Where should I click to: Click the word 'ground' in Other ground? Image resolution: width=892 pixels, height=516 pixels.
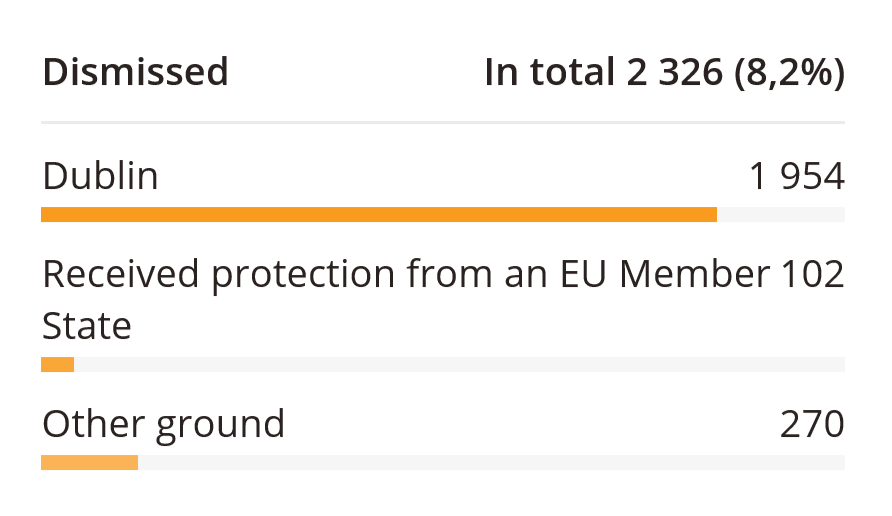point(220,424)
